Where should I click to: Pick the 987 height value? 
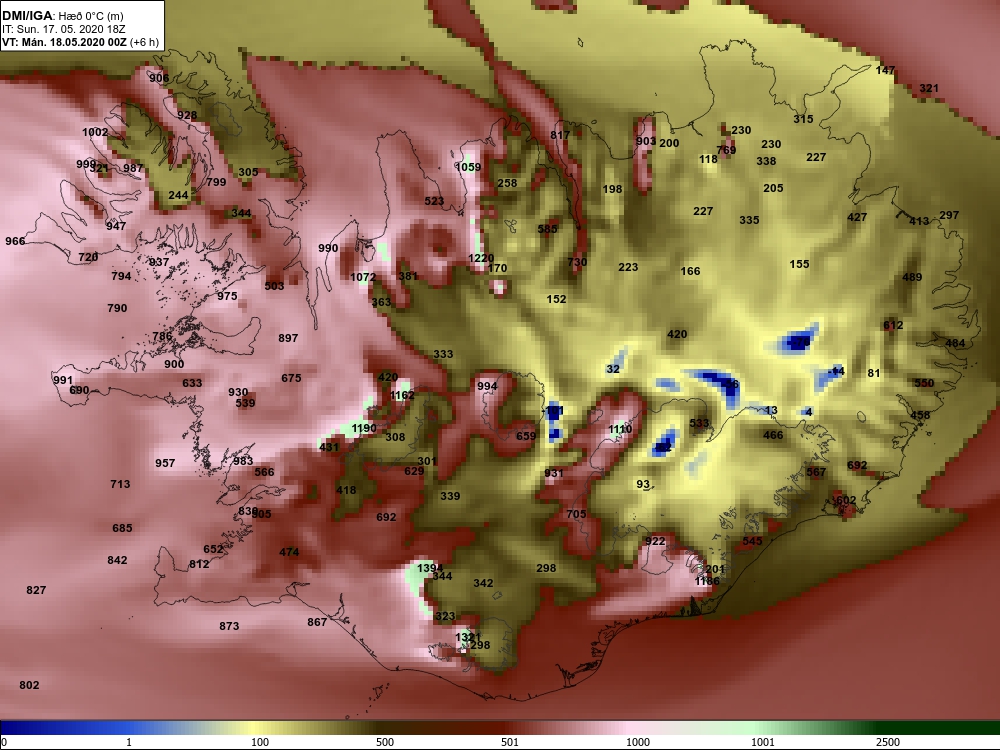133,168
